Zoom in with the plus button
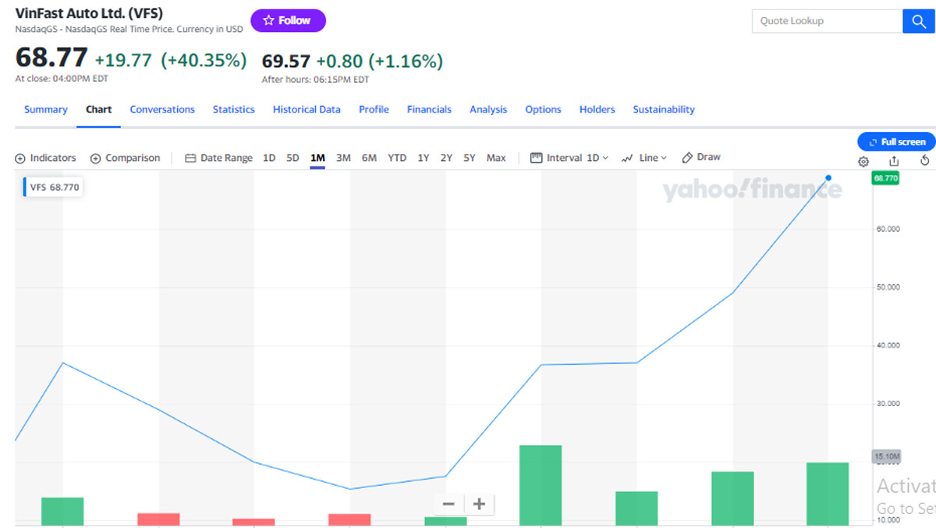This screenshot has height=528, width=936. 479,504
